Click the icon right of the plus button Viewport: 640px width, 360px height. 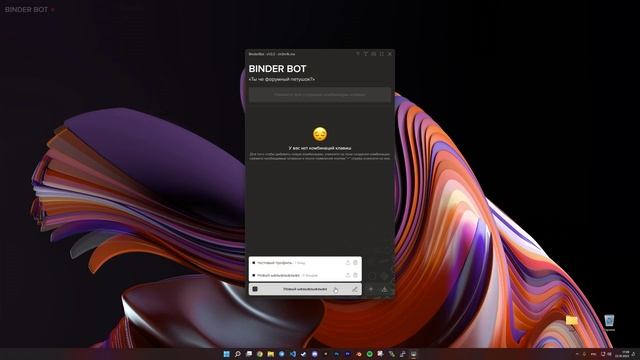pyautogui.click(x=384, y=289)
